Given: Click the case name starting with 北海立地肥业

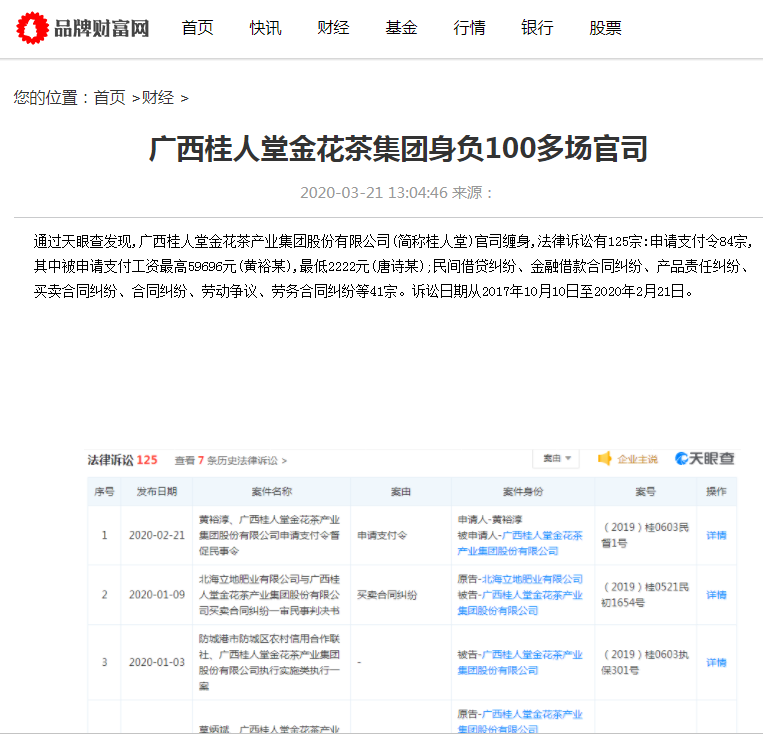Looking at the screenshot, I should point(270,595).
